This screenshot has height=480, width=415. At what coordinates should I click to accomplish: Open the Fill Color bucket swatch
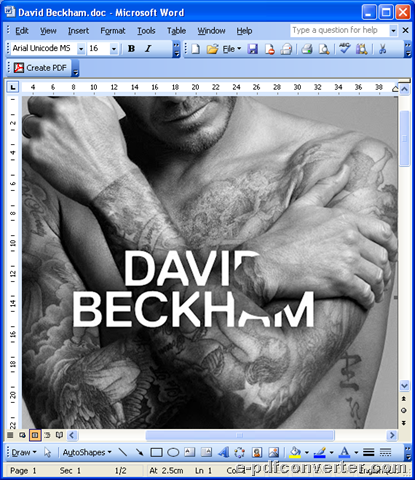(295, 452)
